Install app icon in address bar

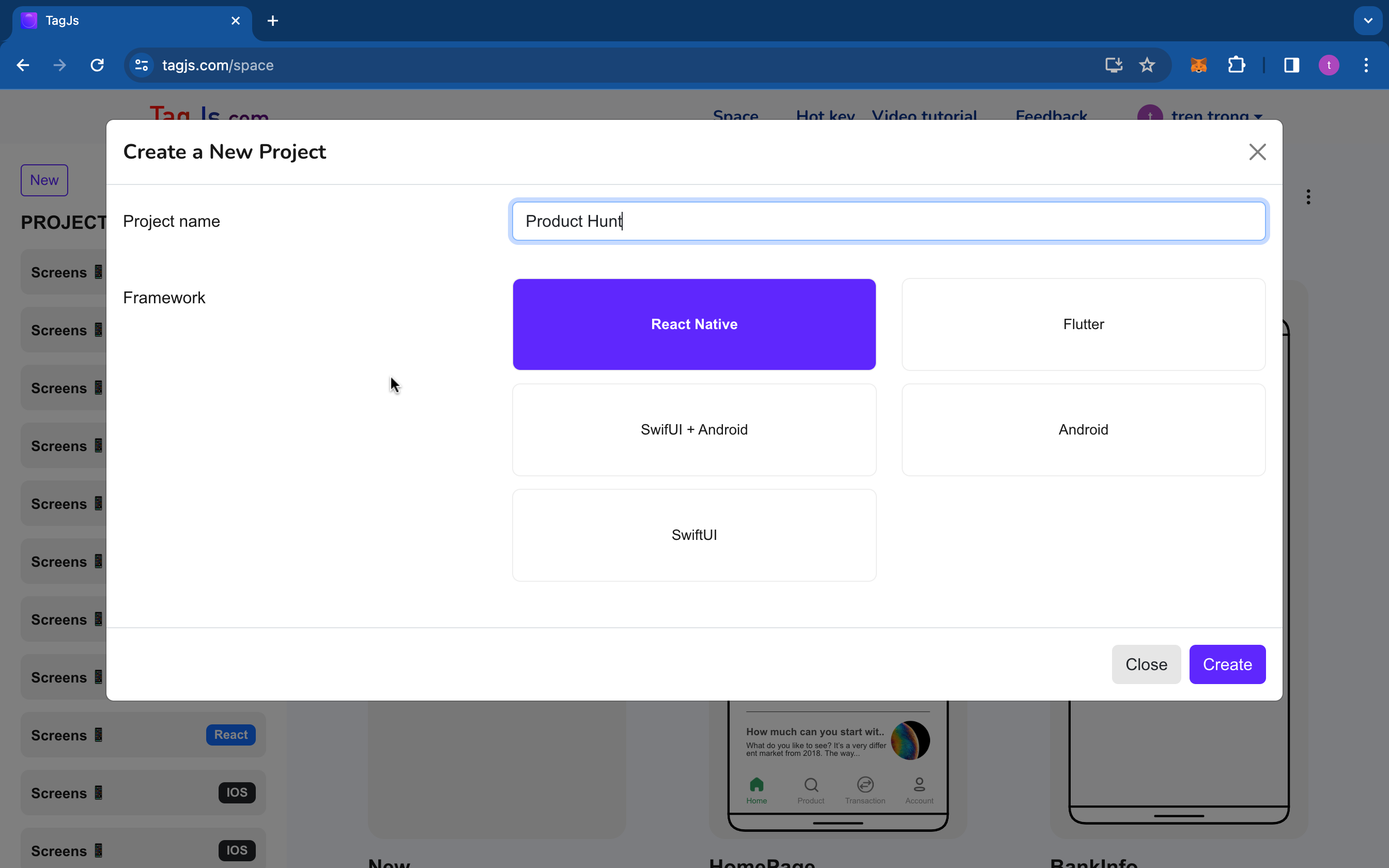(1114, 66)
